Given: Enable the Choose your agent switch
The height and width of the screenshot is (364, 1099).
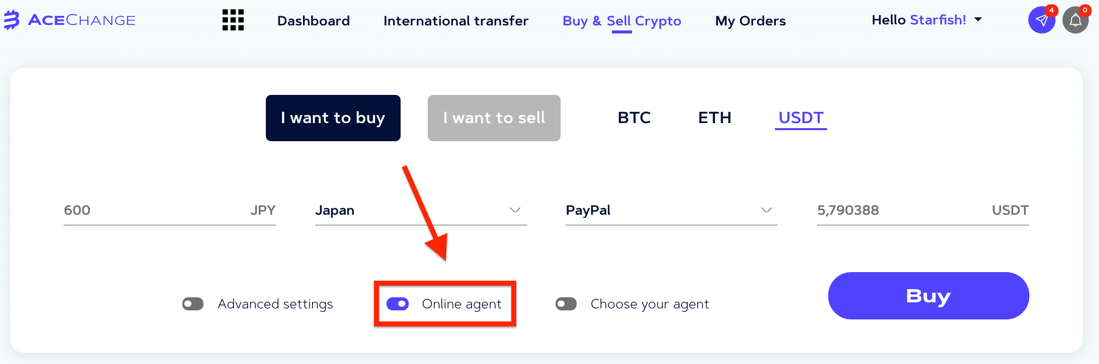Looking at the screenshot, I should pos(566,304).
